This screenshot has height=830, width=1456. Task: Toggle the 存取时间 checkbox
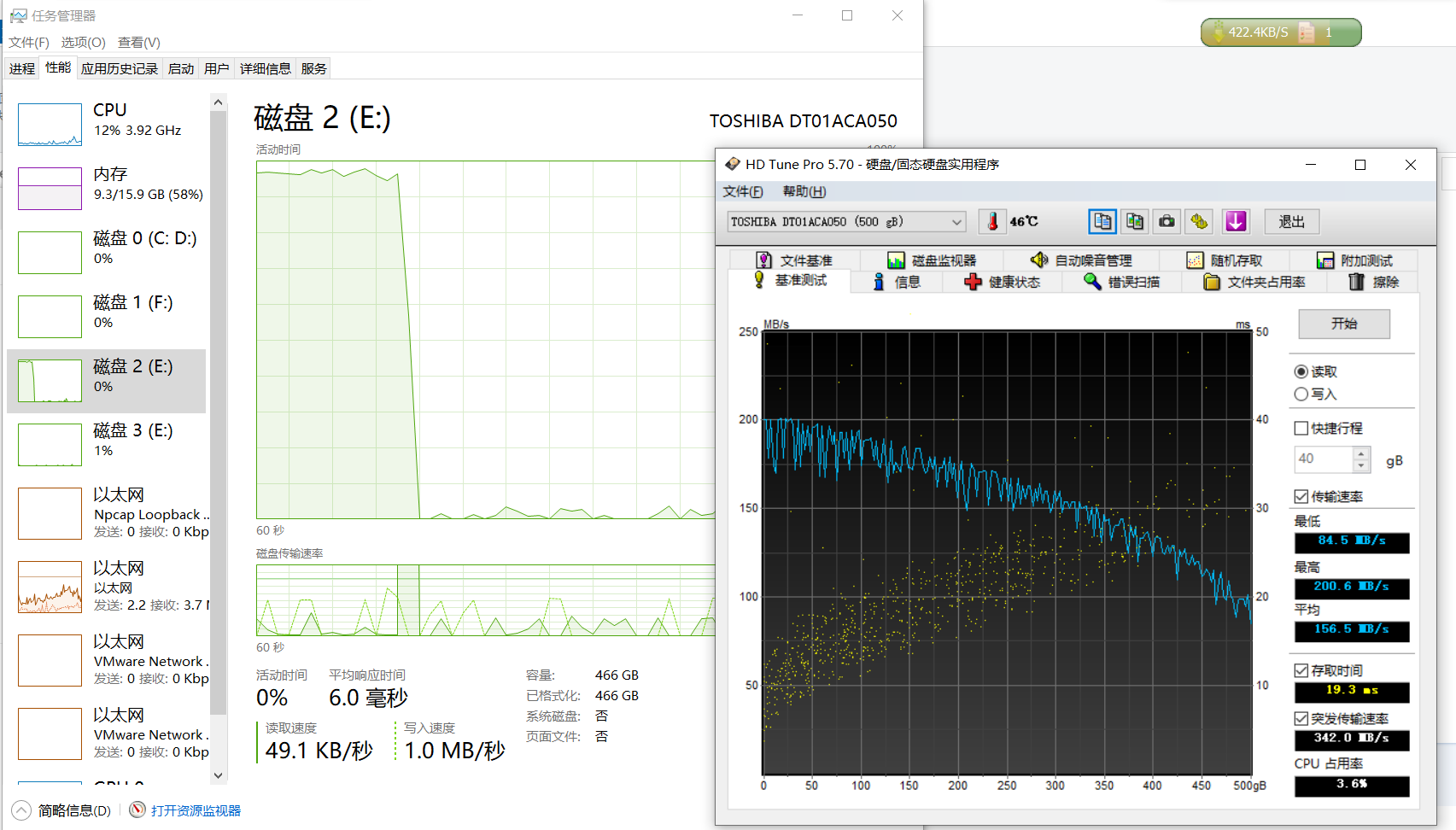pos(1301,670)
